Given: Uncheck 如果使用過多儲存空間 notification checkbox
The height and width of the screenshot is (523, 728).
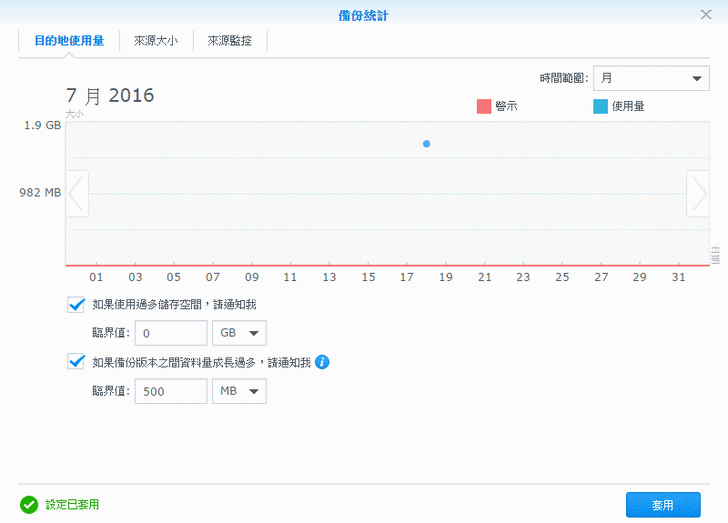Looking at the screenshot, I should (76, 304).
